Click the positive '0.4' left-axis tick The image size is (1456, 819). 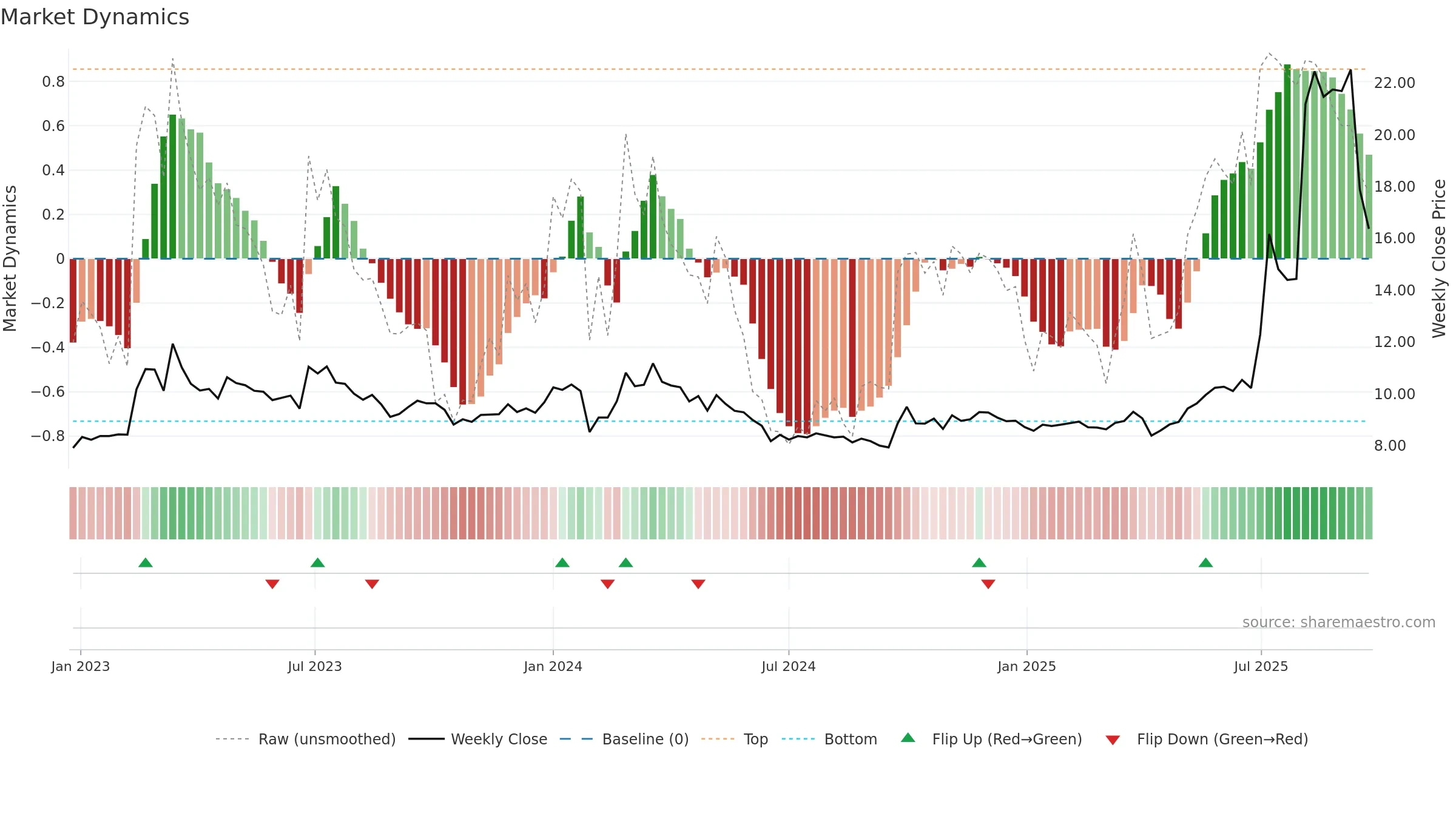pyautogui.click(x=53, y=170)
